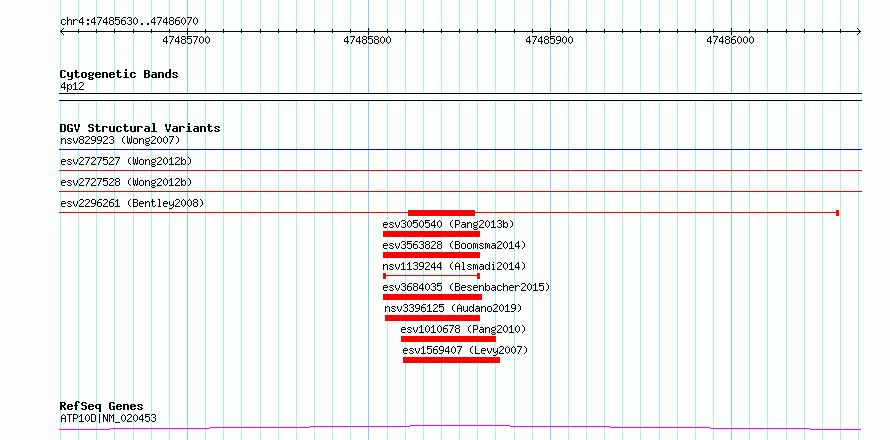Open variant nsv829923 (Wong2007)
The height and width of the screenshot is (440, 890).
[x=120, y=140]
